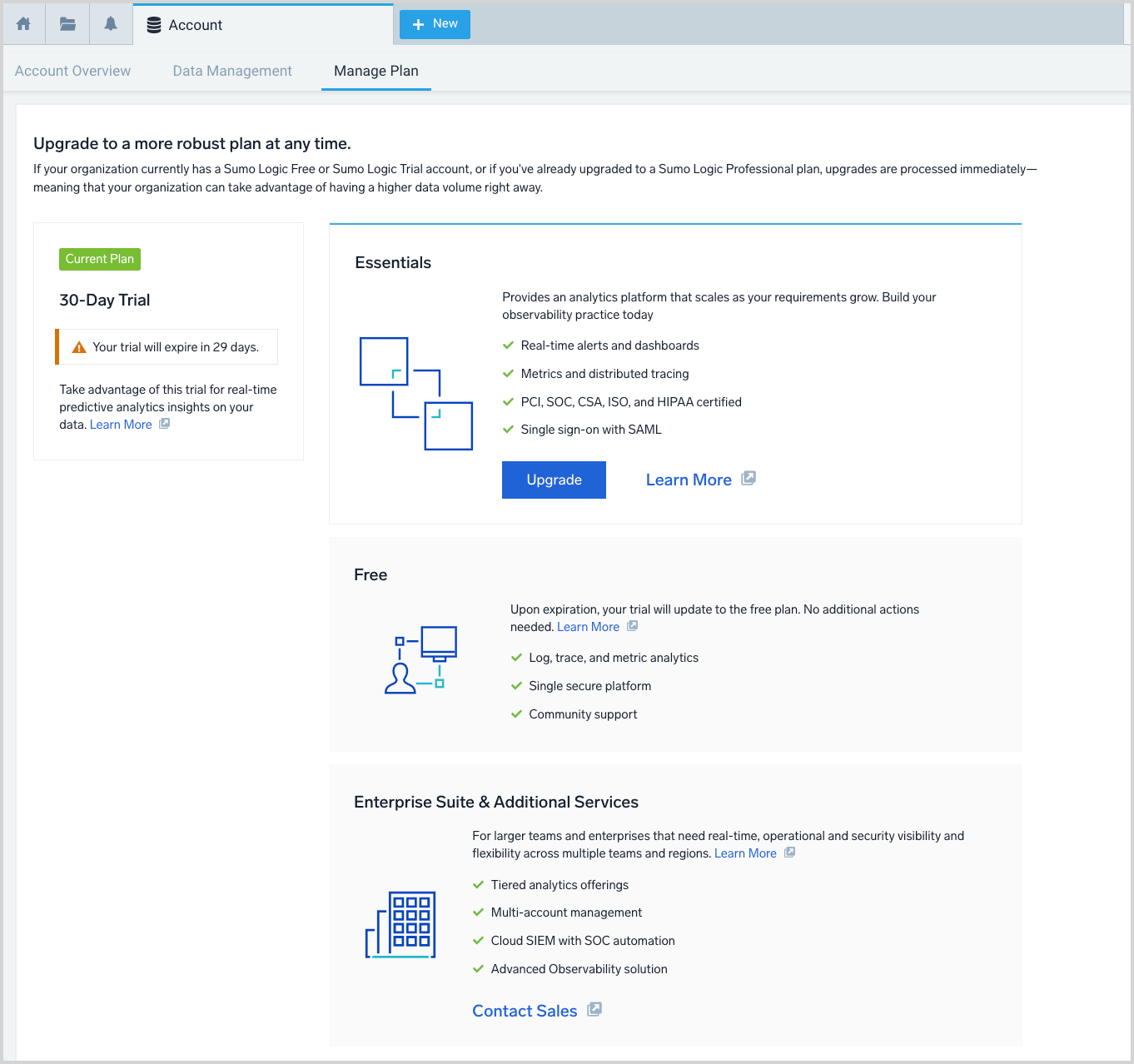Screen dimensions: 1134x1064
Task: Open the Data Management tab
Action: 232,71
